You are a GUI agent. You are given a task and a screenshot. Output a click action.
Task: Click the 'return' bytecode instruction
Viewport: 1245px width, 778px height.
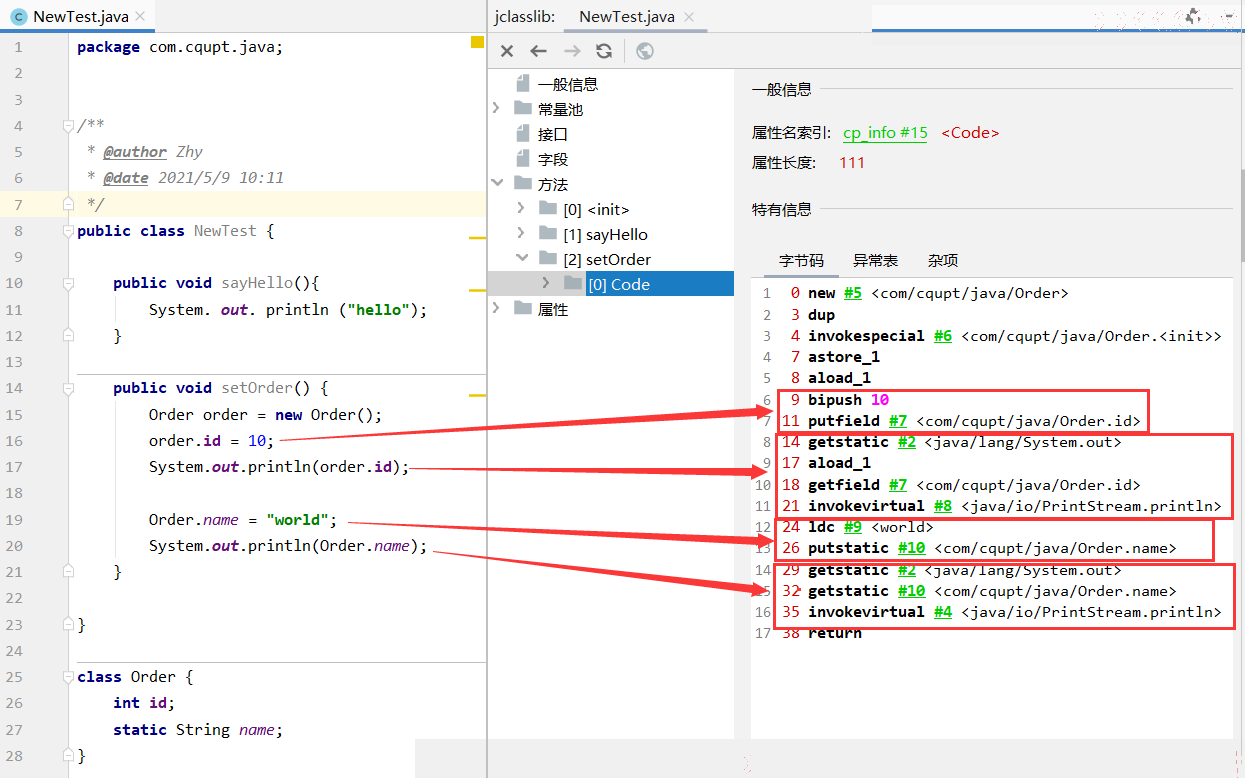[834, 633]
